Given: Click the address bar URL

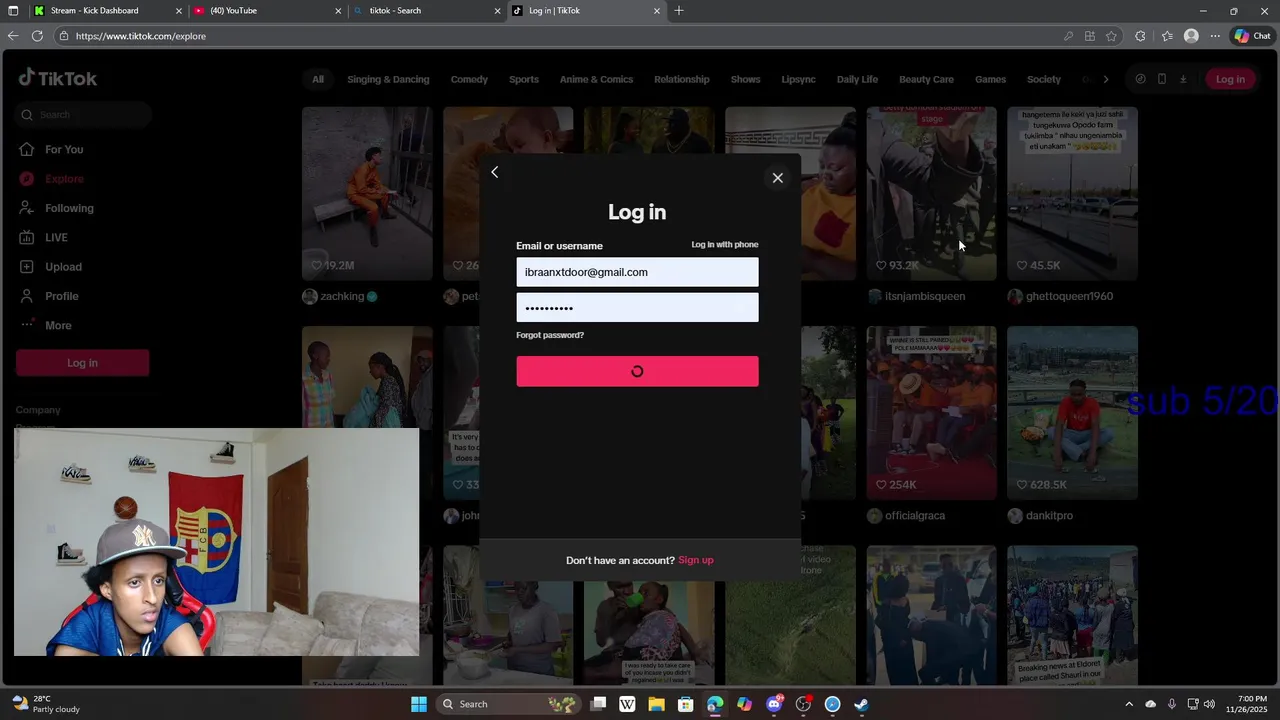Looking at the screenshot, I should click(x=141, y=36).
